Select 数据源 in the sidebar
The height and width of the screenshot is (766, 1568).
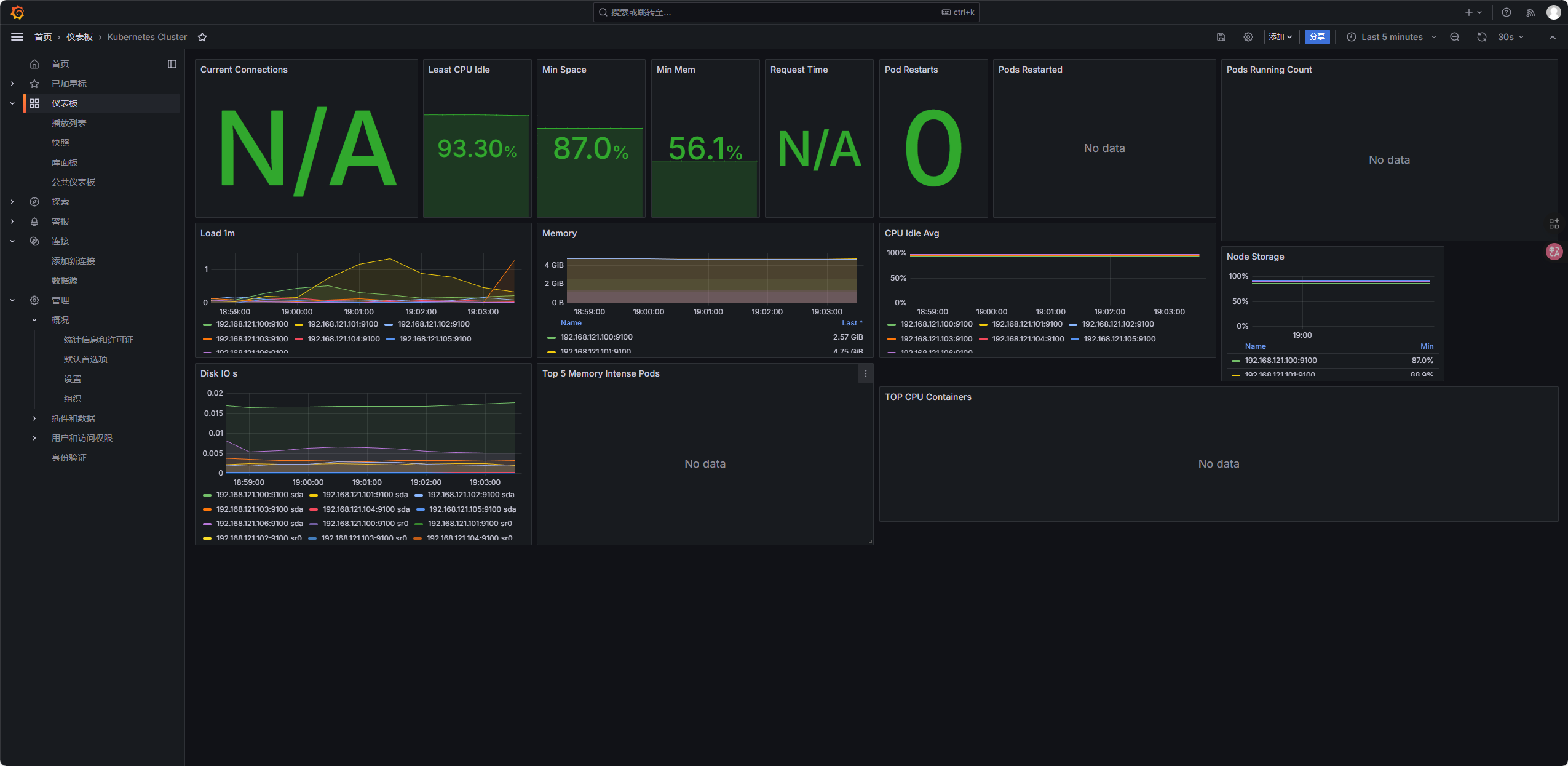click(x=65, y=281)
